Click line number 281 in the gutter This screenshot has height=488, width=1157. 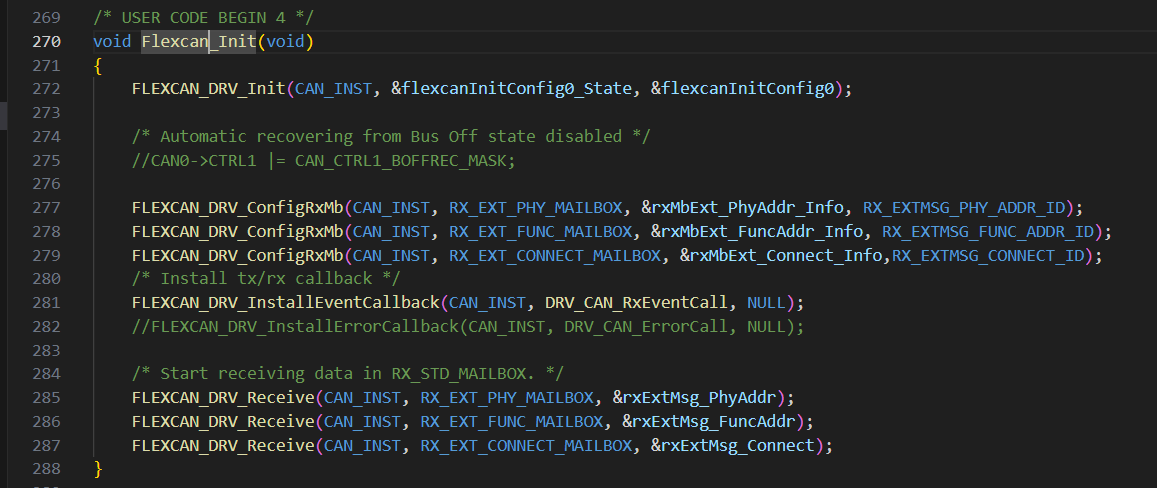[46, 302]
